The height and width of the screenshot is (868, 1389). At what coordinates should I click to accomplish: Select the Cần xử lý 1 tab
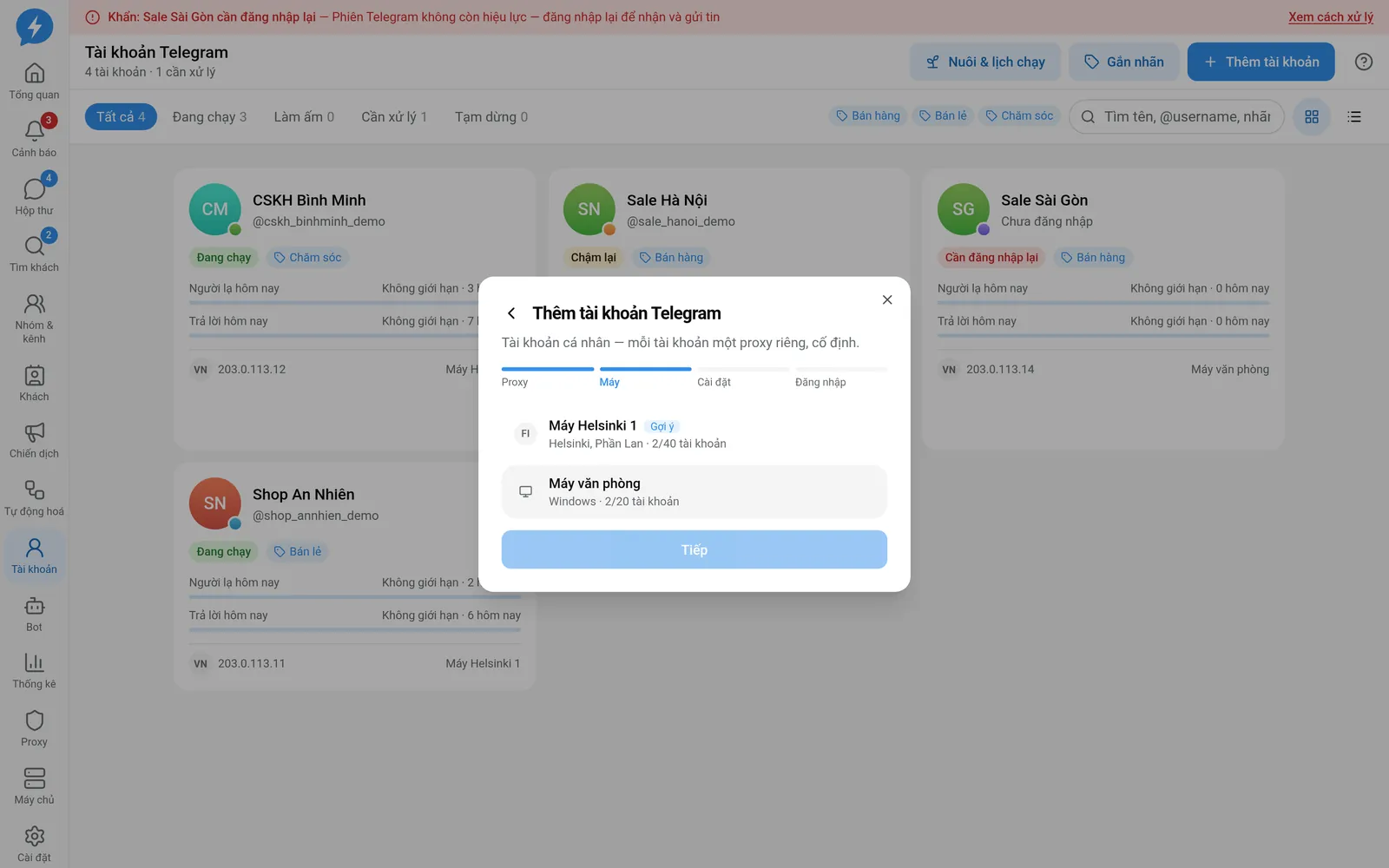394,116
